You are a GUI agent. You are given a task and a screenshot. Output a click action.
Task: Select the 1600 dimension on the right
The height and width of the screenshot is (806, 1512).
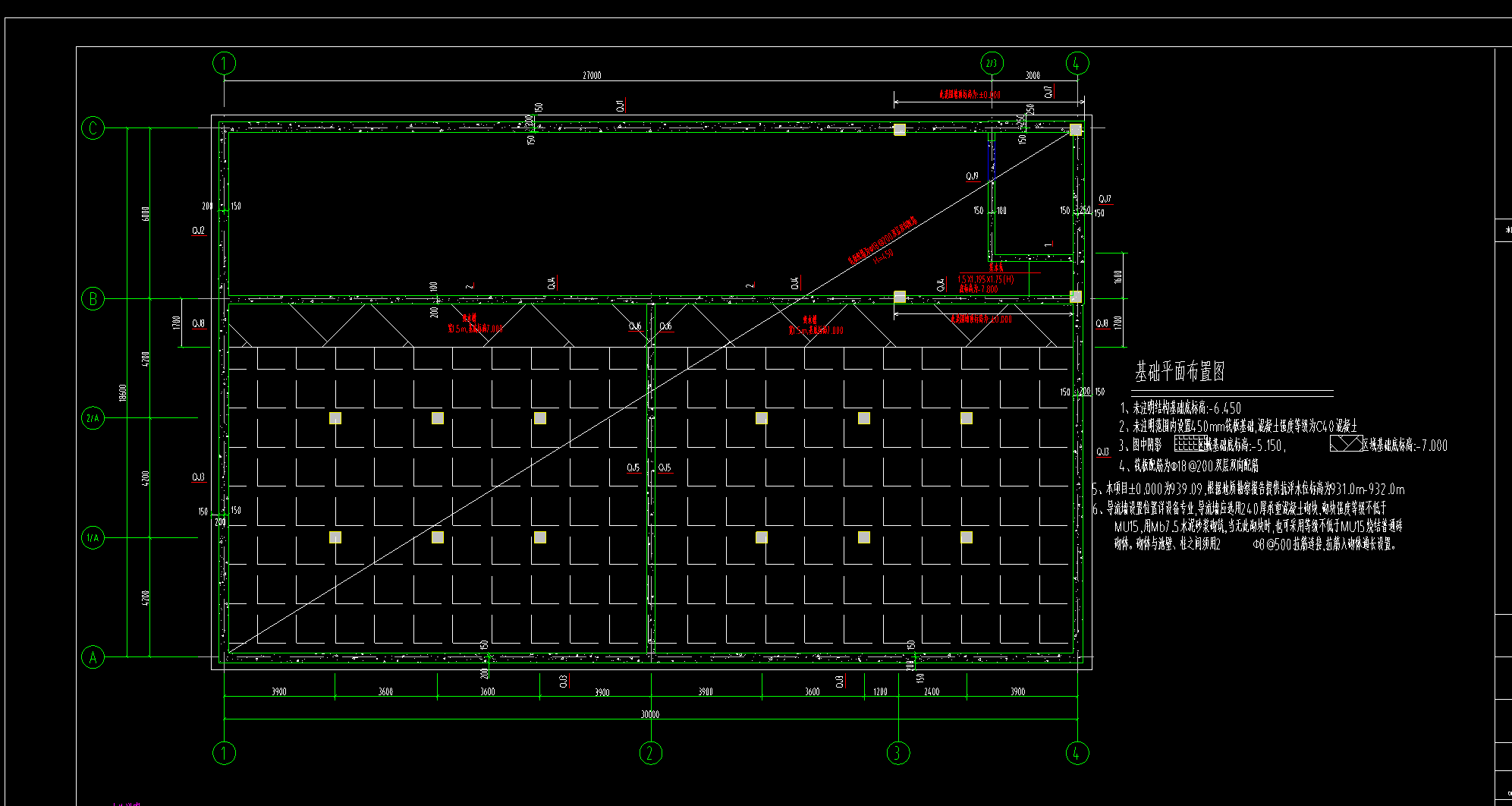pyautogui.click(x=1117, y=277)
